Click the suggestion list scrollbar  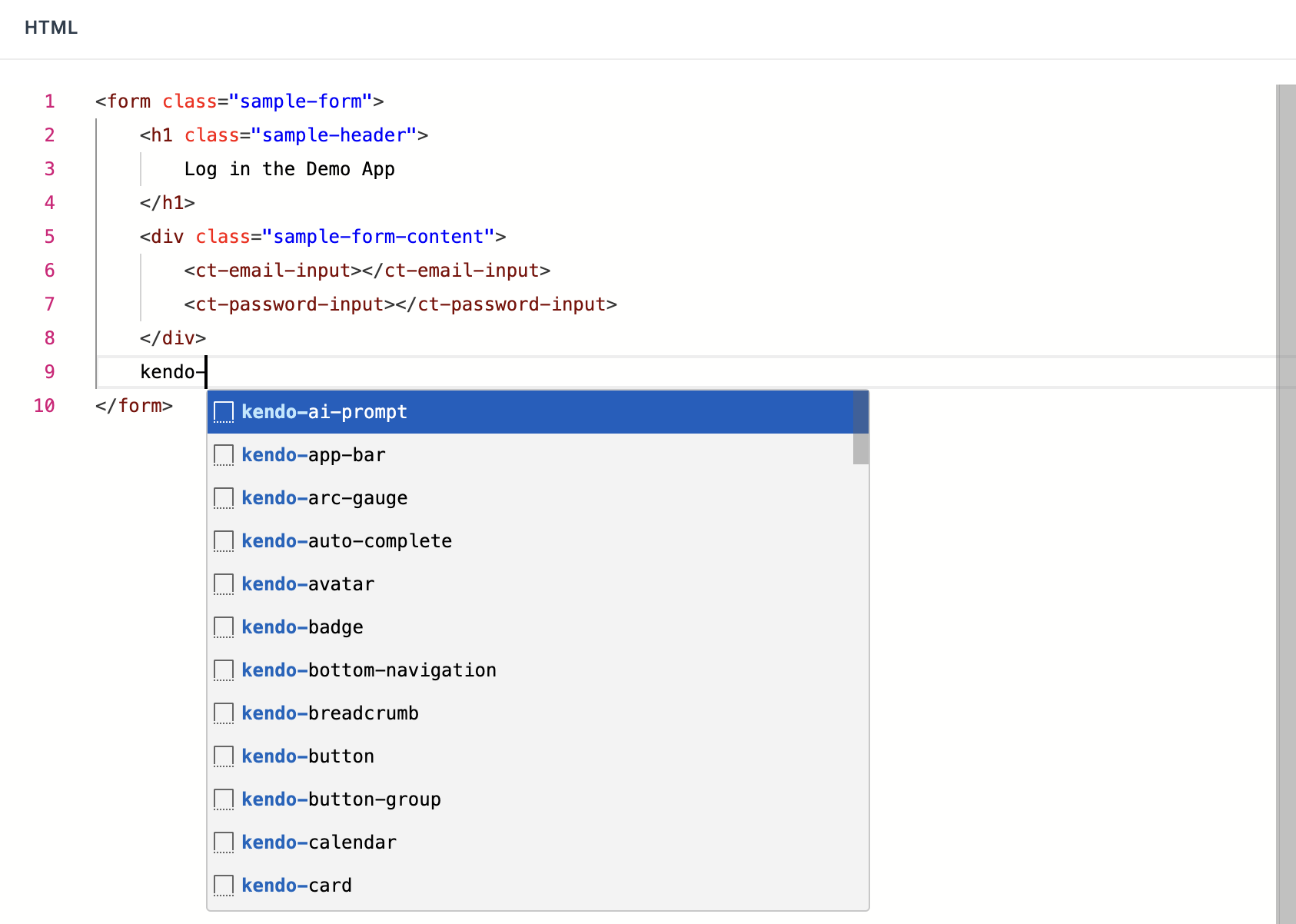pos(859,430)
